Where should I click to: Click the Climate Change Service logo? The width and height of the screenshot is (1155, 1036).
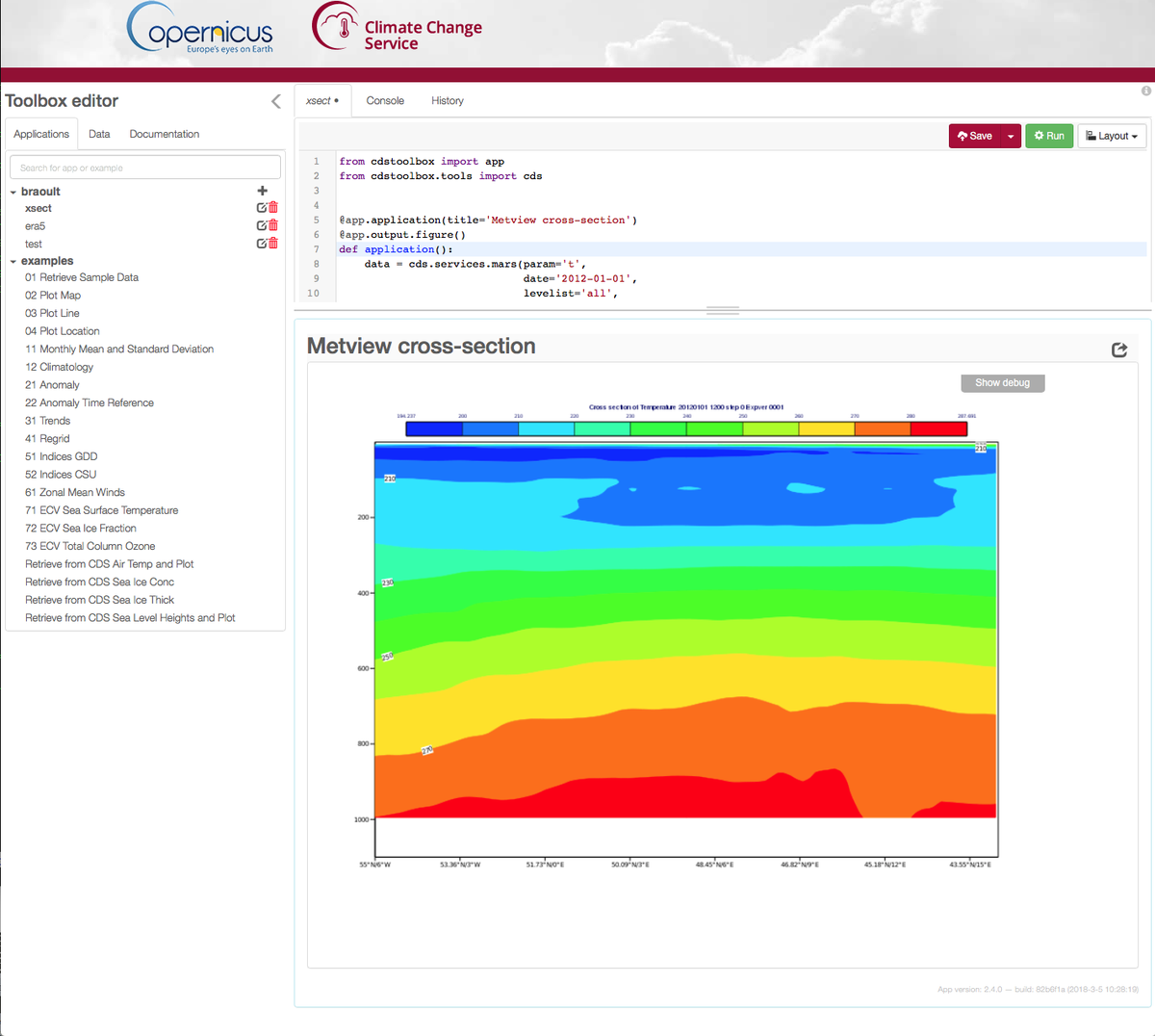tap(398, 27)
